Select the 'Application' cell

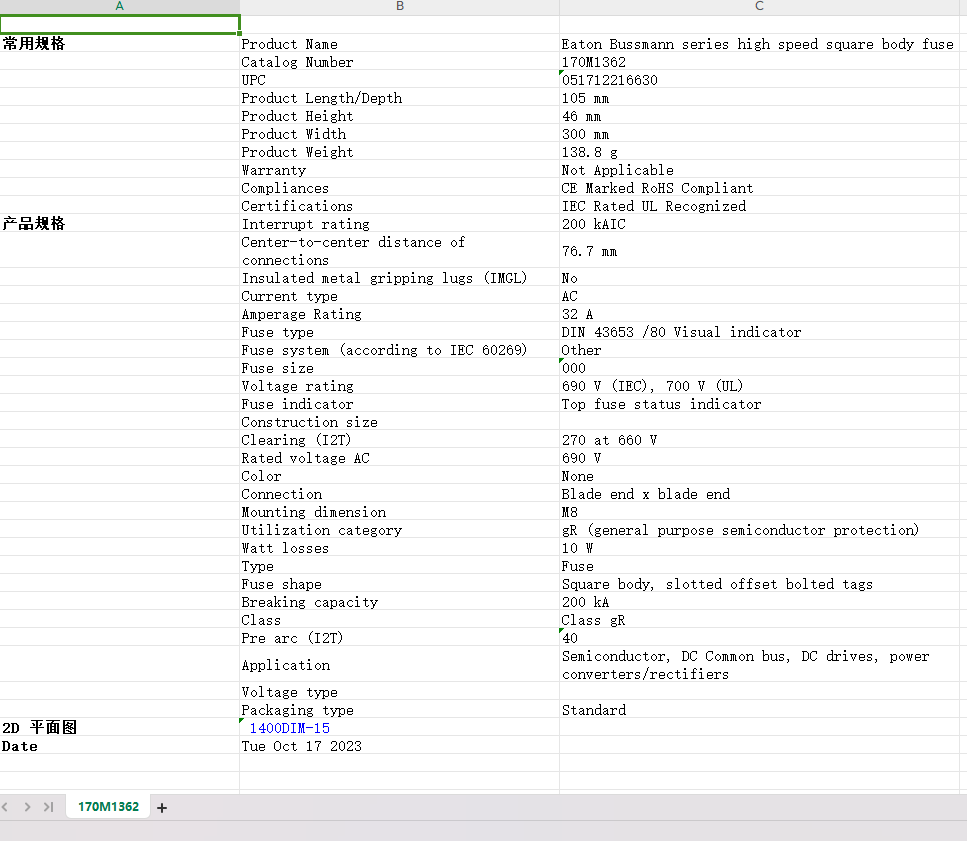pyautogui.click(x=400, y=665)
